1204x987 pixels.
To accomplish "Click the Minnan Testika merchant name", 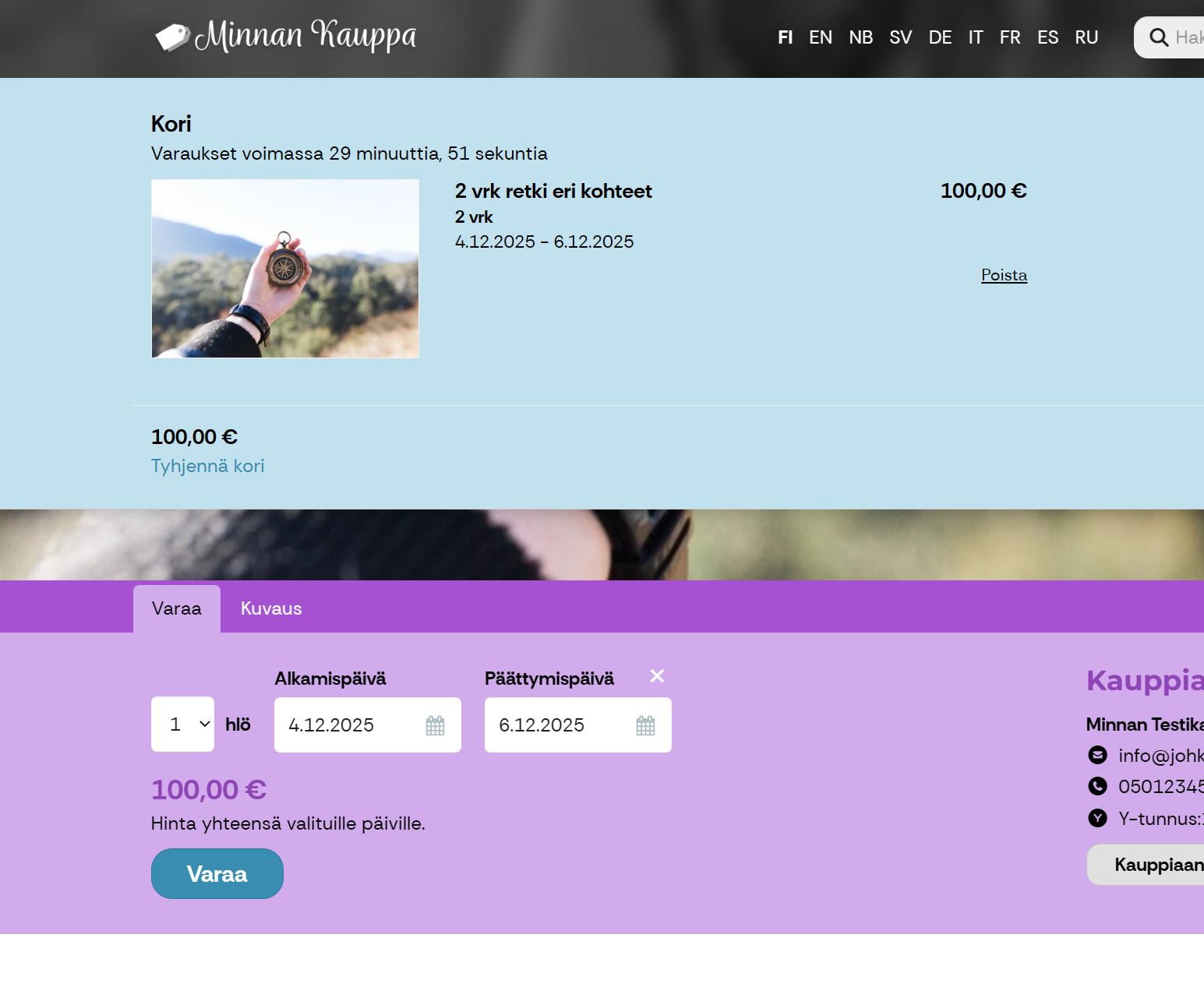I will 1145,724.
